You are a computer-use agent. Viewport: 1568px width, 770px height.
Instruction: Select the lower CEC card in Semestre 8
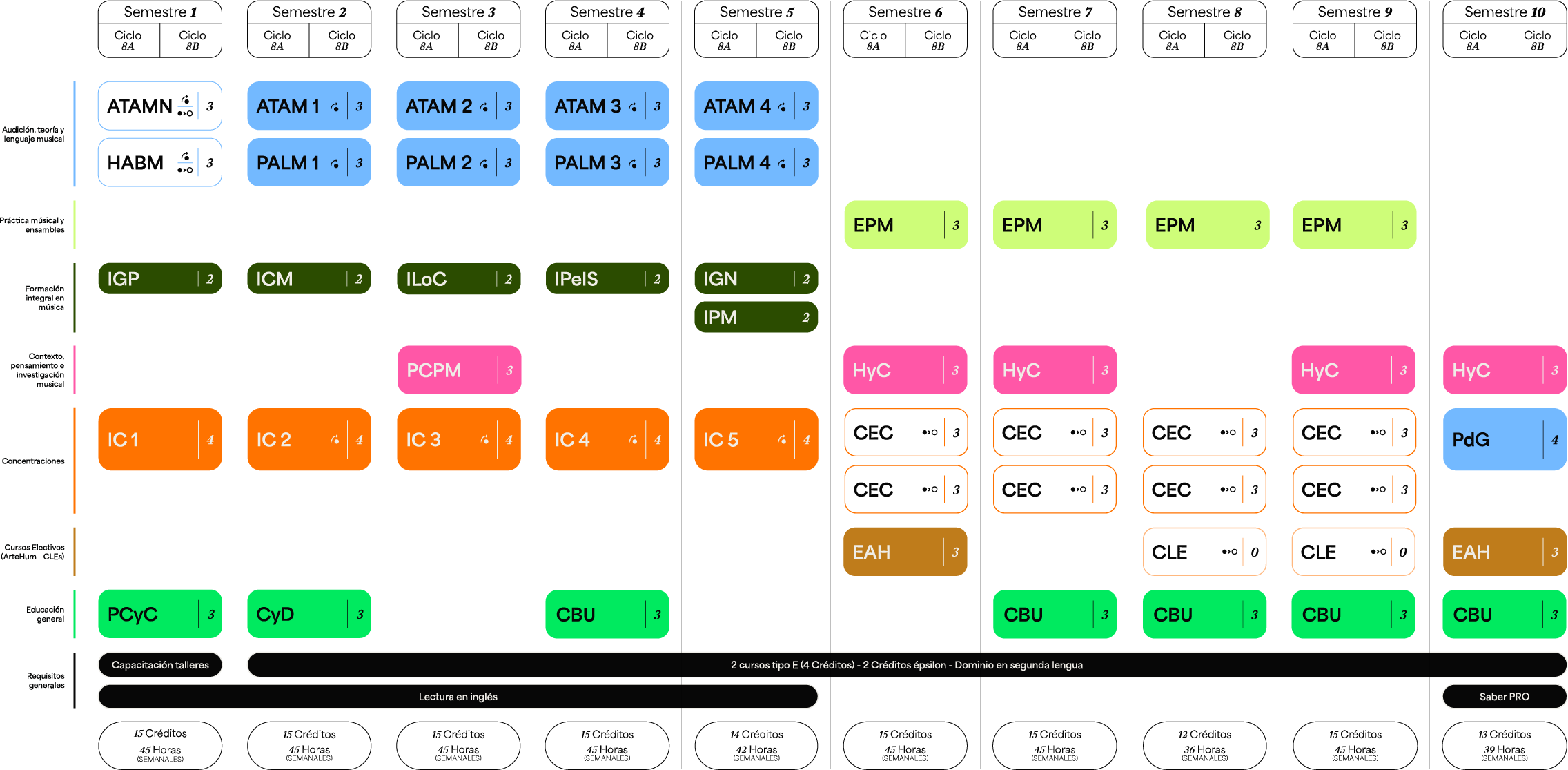[x=1204, y=490]
